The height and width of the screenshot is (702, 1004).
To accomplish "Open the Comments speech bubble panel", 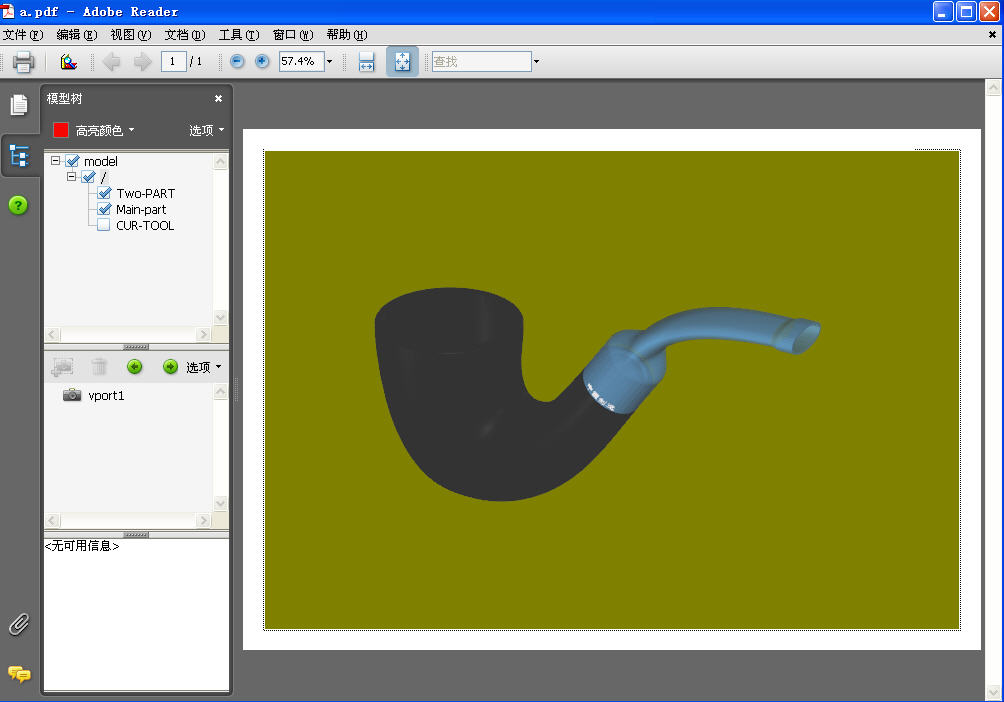I will pos(19,674).
